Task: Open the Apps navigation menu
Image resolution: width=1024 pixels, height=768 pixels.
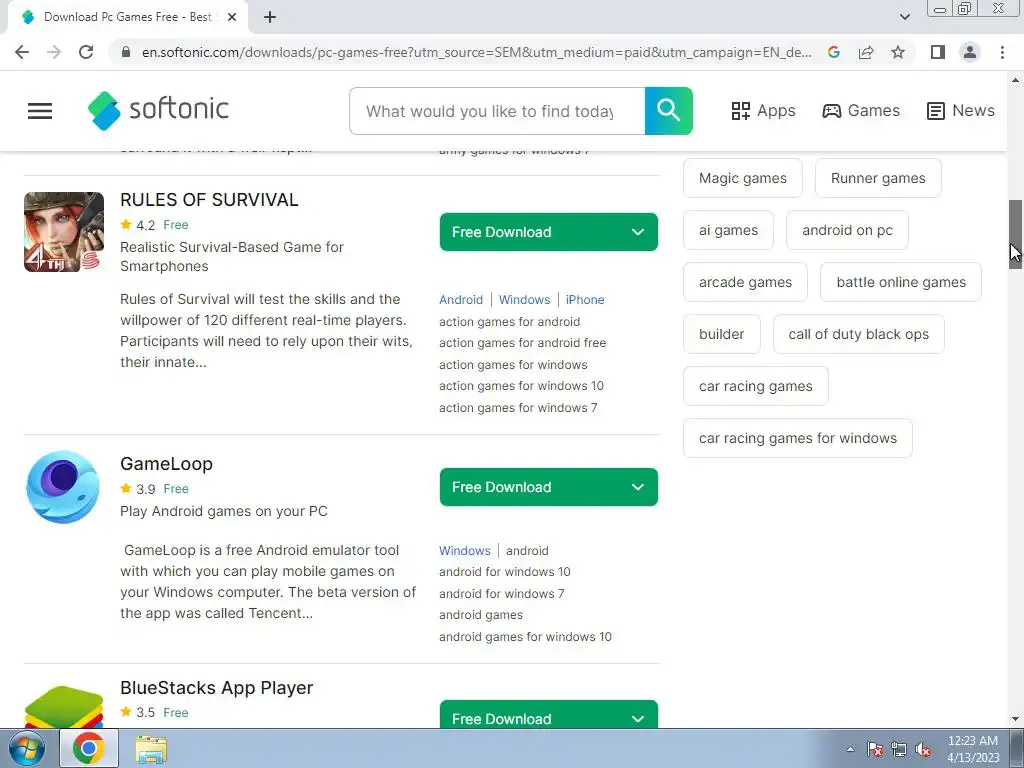Action: click(763, 110)
